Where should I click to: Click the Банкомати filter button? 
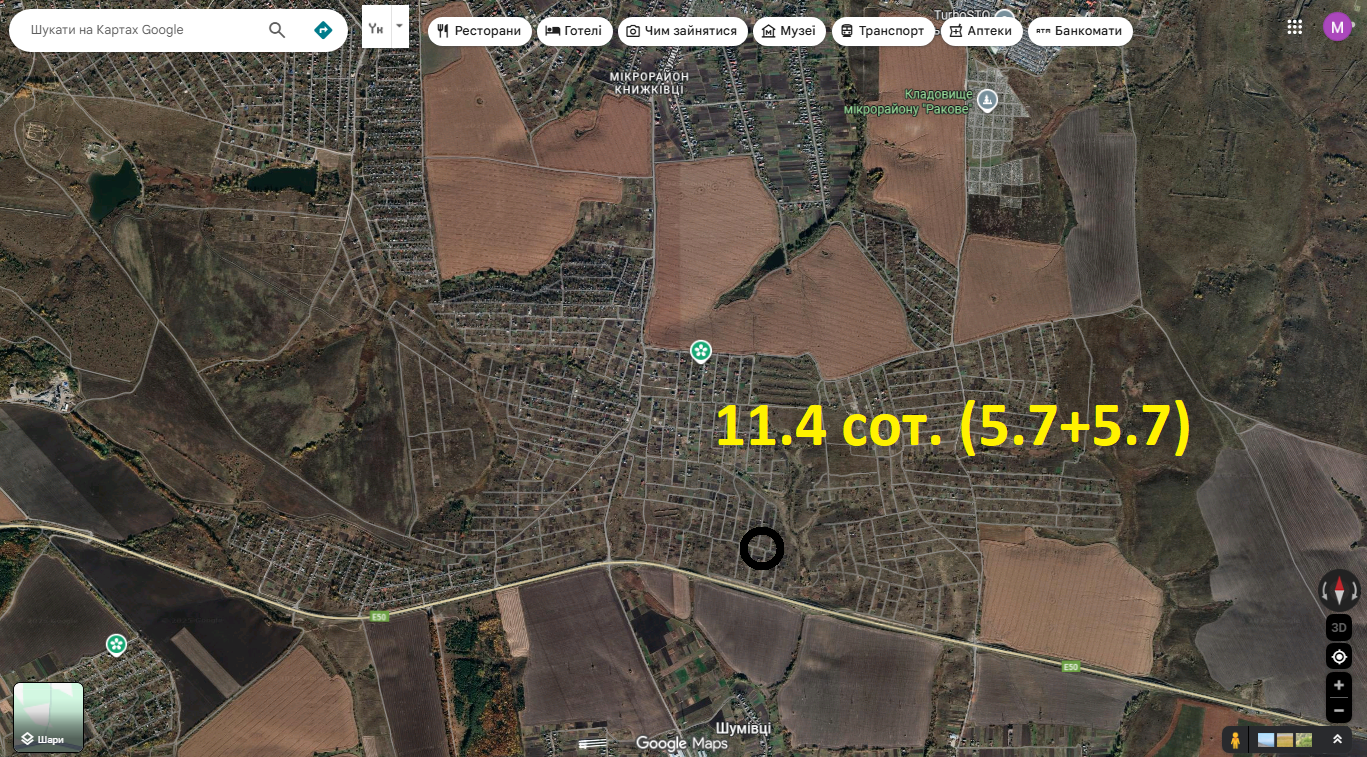click(1080, 31)
